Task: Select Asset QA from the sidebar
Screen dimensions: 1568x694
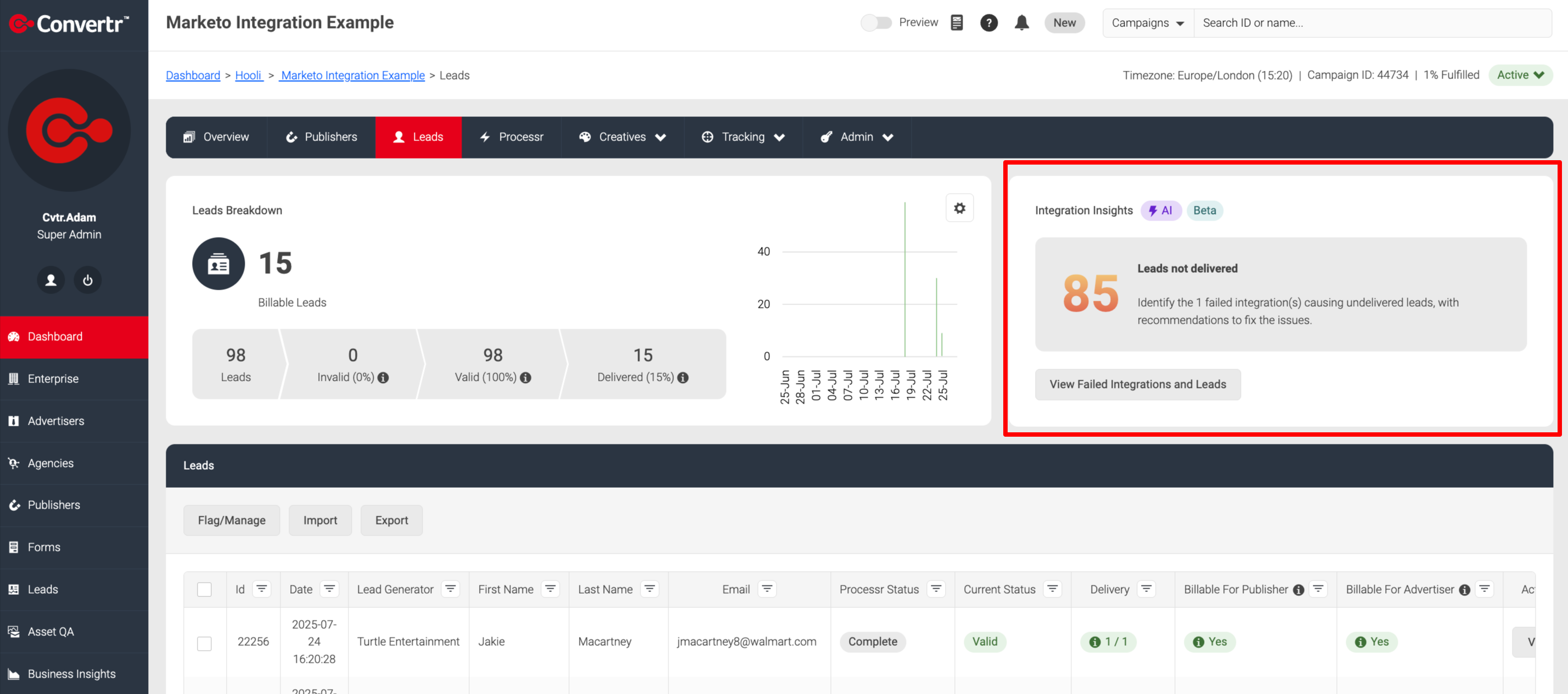Action: coord(52,631)
